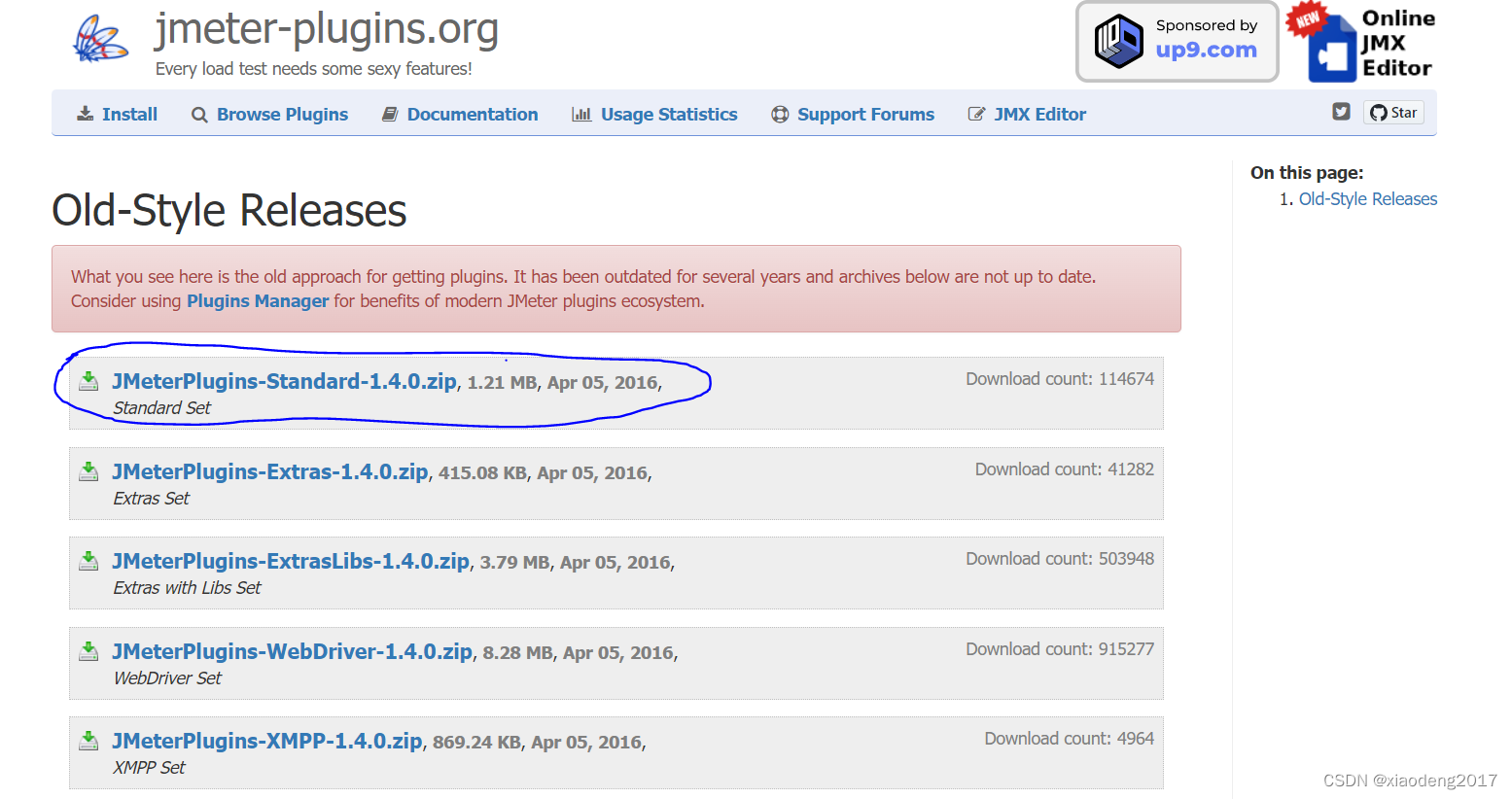
Task: Click the "XMPP Set" description
Action: [x=149, y=768]
